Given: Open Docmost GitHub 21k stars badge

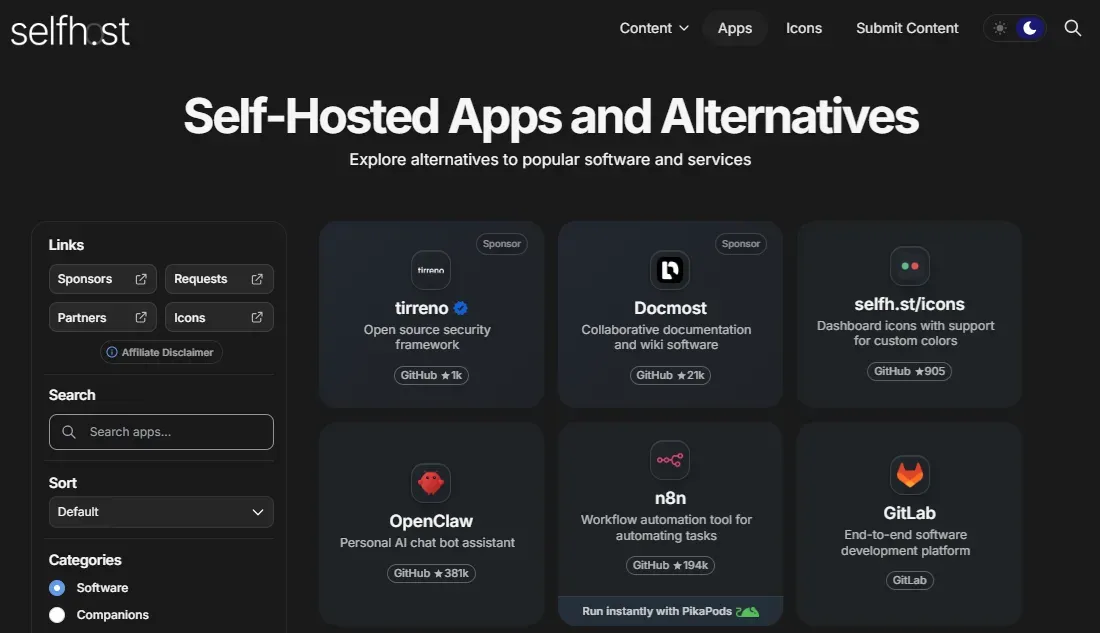Looking at the screenshot, I should coord(670,375).
